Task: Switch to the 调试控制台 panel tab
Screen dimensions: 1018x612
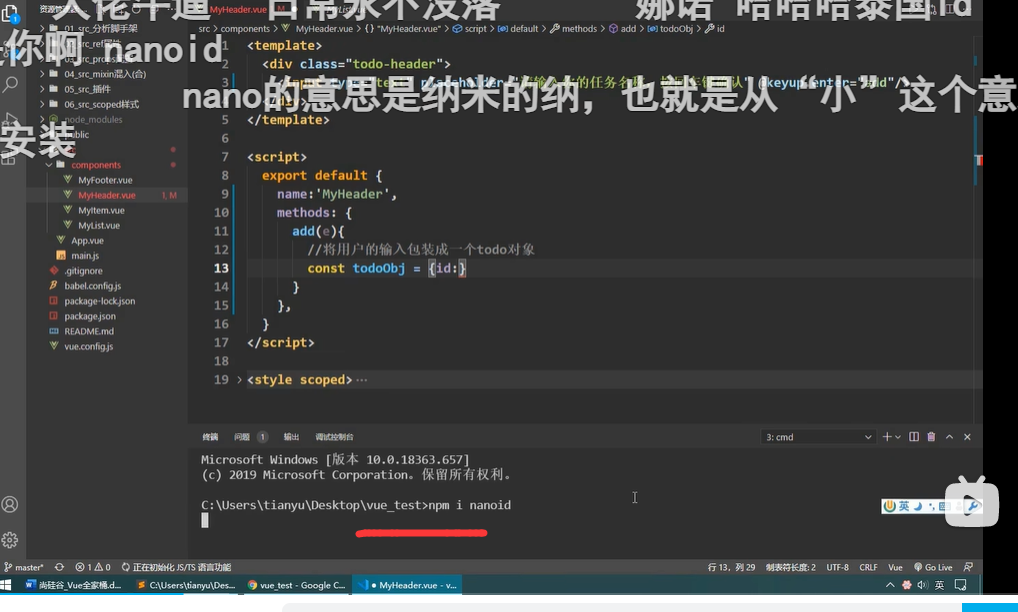Action: [334, 437]
